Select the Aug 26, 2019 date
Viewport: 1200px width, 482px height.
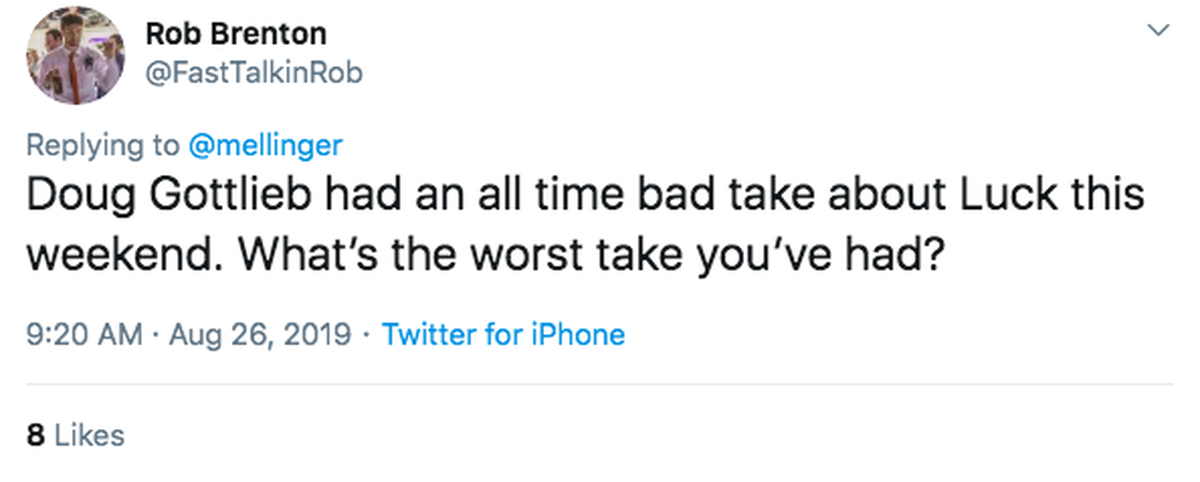[x=259, y=334]
